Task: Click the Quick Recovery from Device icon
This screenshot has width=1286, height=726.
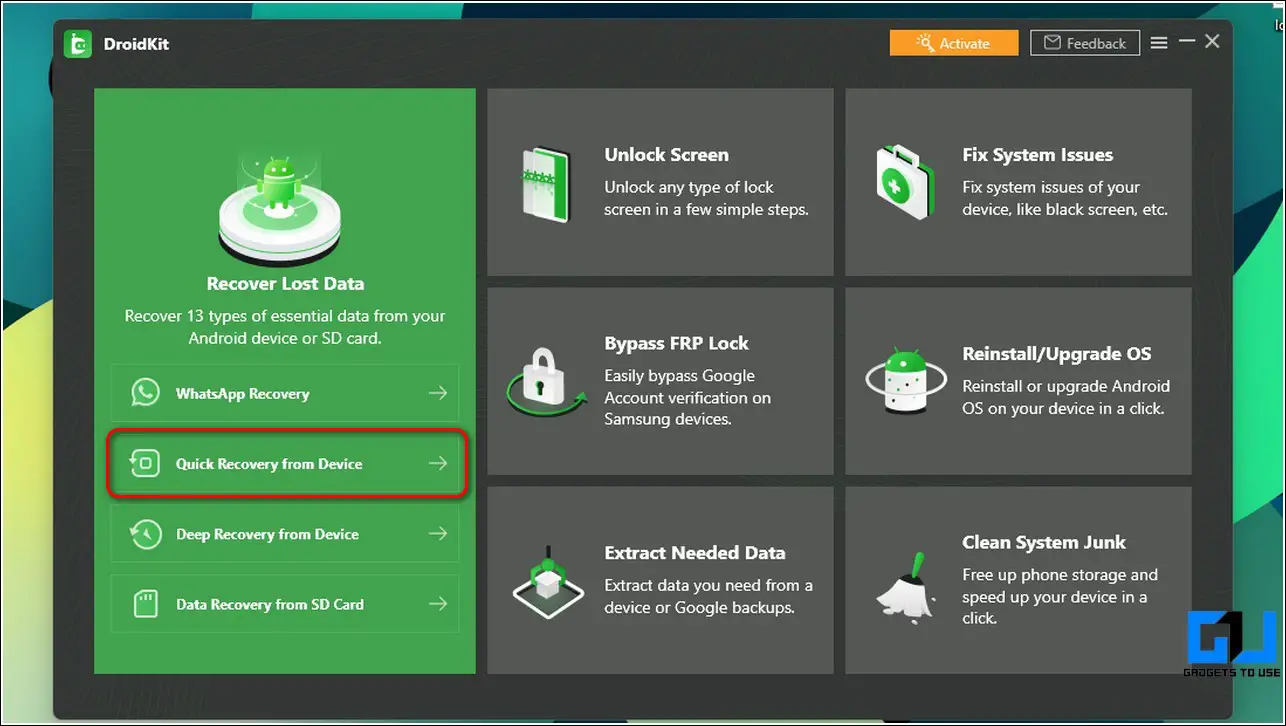Action: click(x=145, y=463)
